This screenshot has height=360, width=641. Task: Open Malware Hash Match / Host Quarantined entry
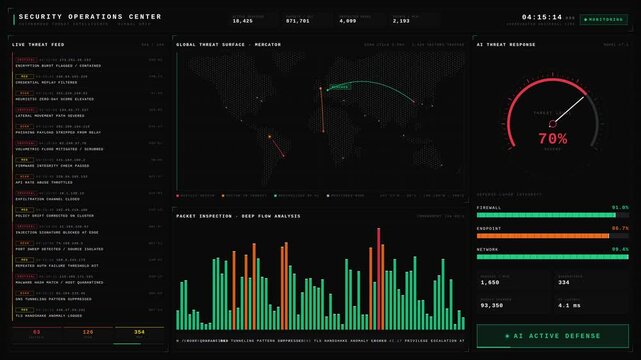pyautogui.click(x=88, y=280)
